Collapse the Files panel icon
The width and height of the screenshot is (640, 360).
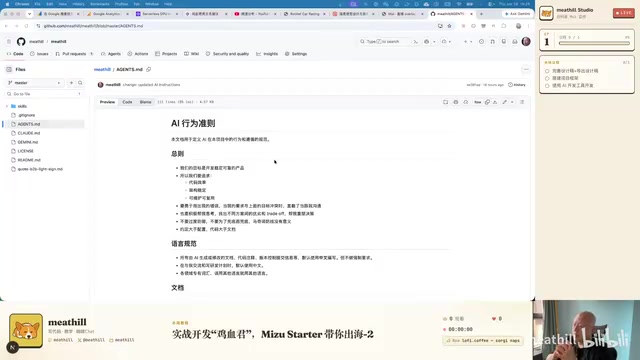(9, 69)
